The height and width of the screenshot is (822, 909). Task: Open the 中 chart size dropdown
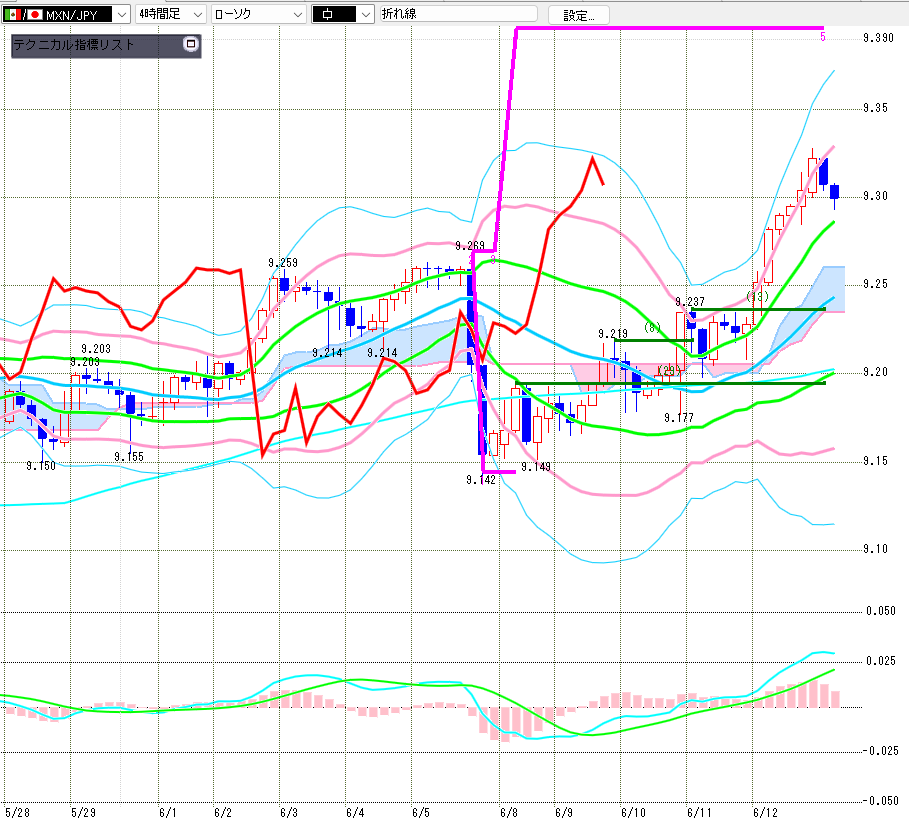[x=343, y=14]
